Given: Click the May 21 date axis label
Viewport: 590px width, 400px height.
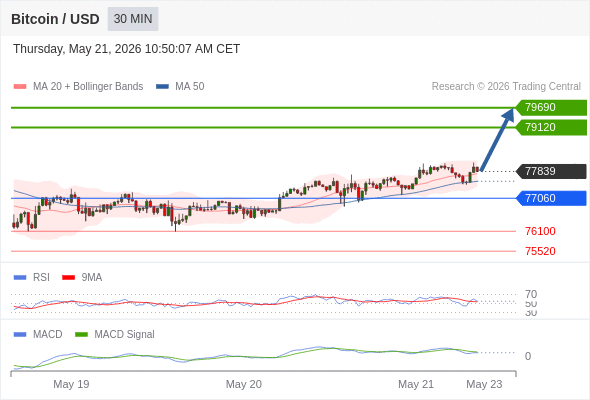Looking at the screenshot, I should click(416, 384).
